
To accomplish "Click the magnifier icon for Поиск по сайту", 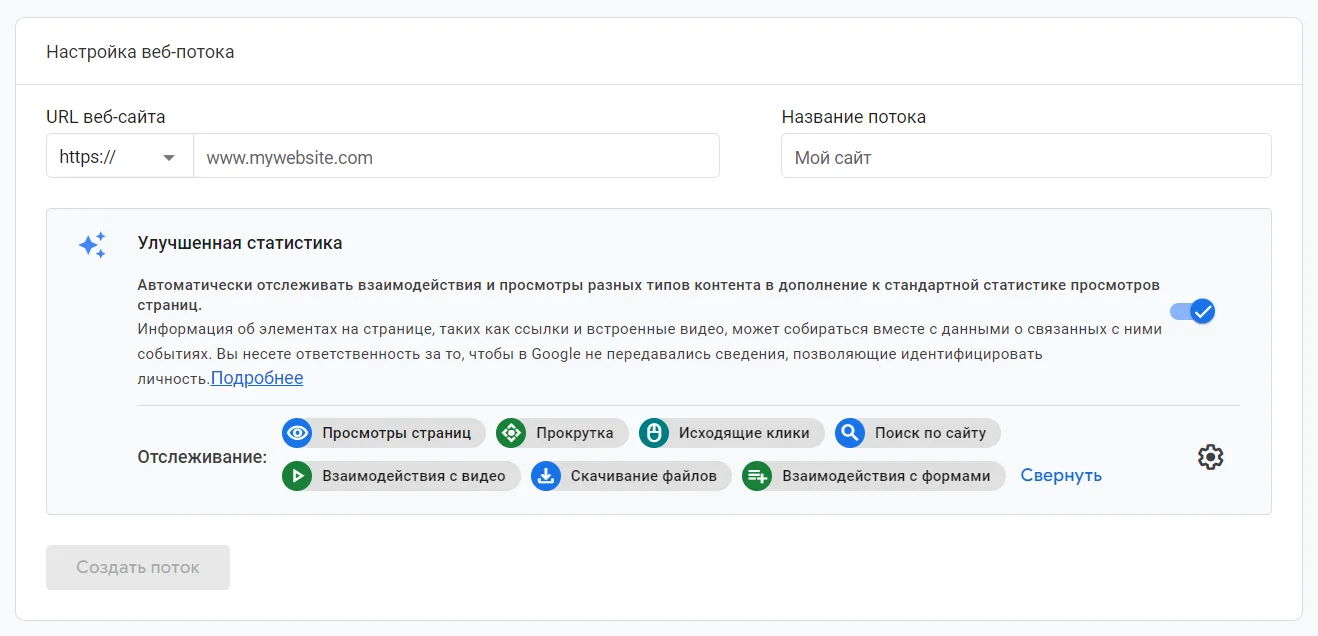I will [x=850, y=433].
